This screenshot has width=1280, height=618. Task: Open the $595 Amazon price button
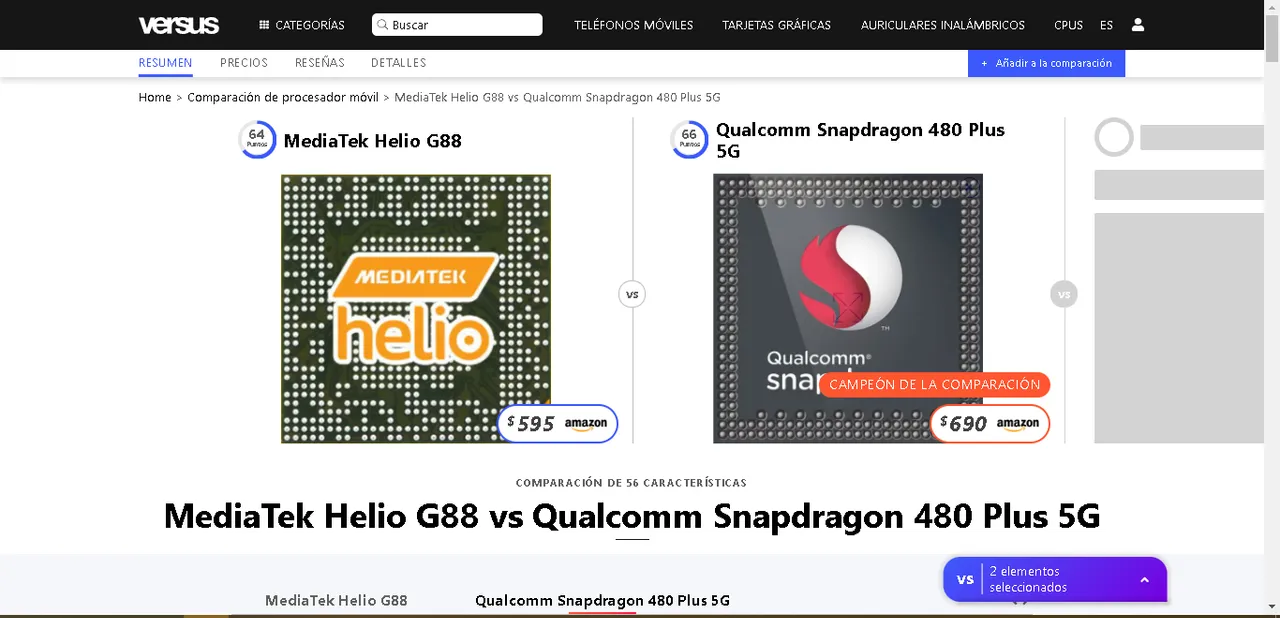click(557, 423)
